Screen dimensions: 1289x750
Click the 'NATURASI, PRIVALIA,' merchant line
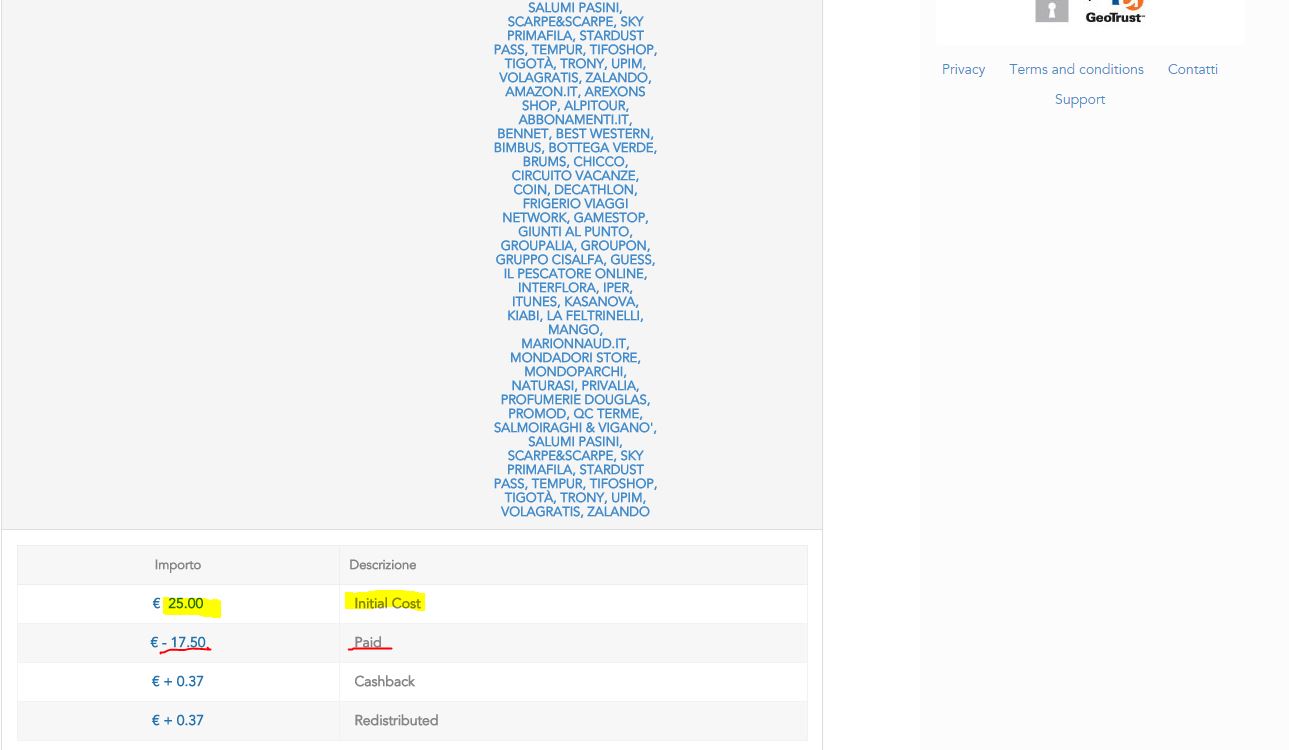575,386
